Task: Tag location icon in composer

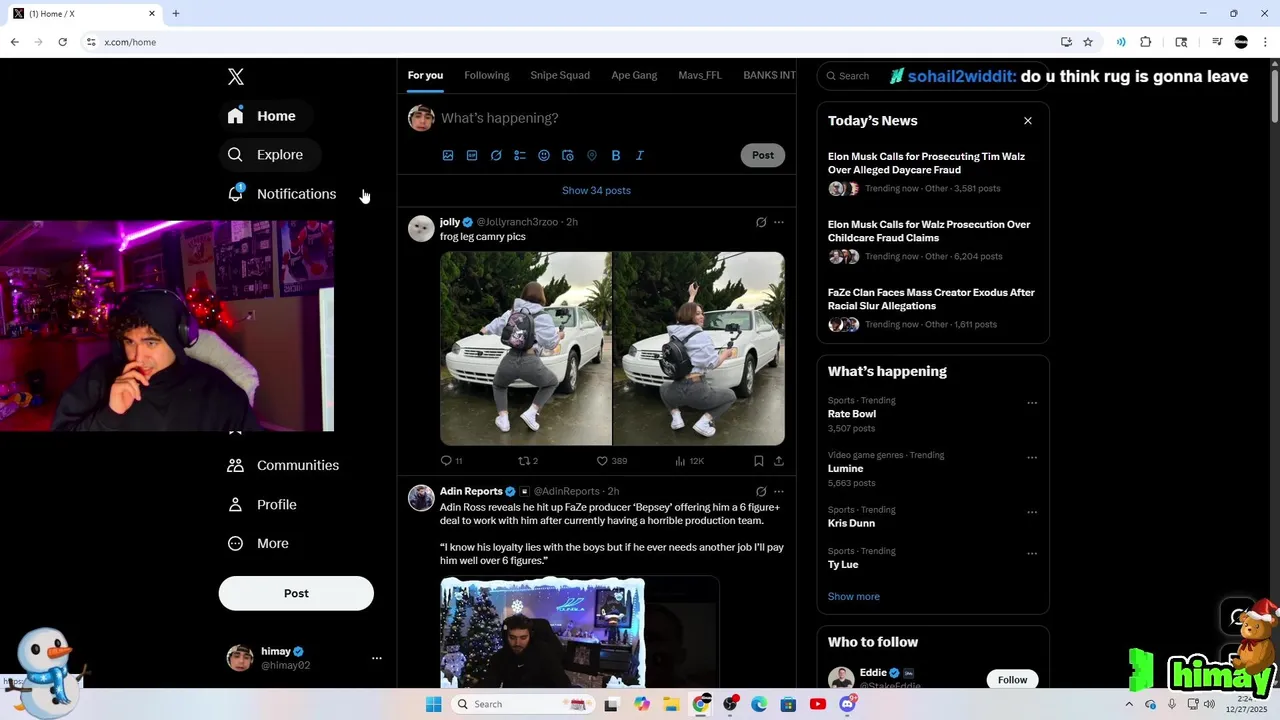Action: point(592,155)
